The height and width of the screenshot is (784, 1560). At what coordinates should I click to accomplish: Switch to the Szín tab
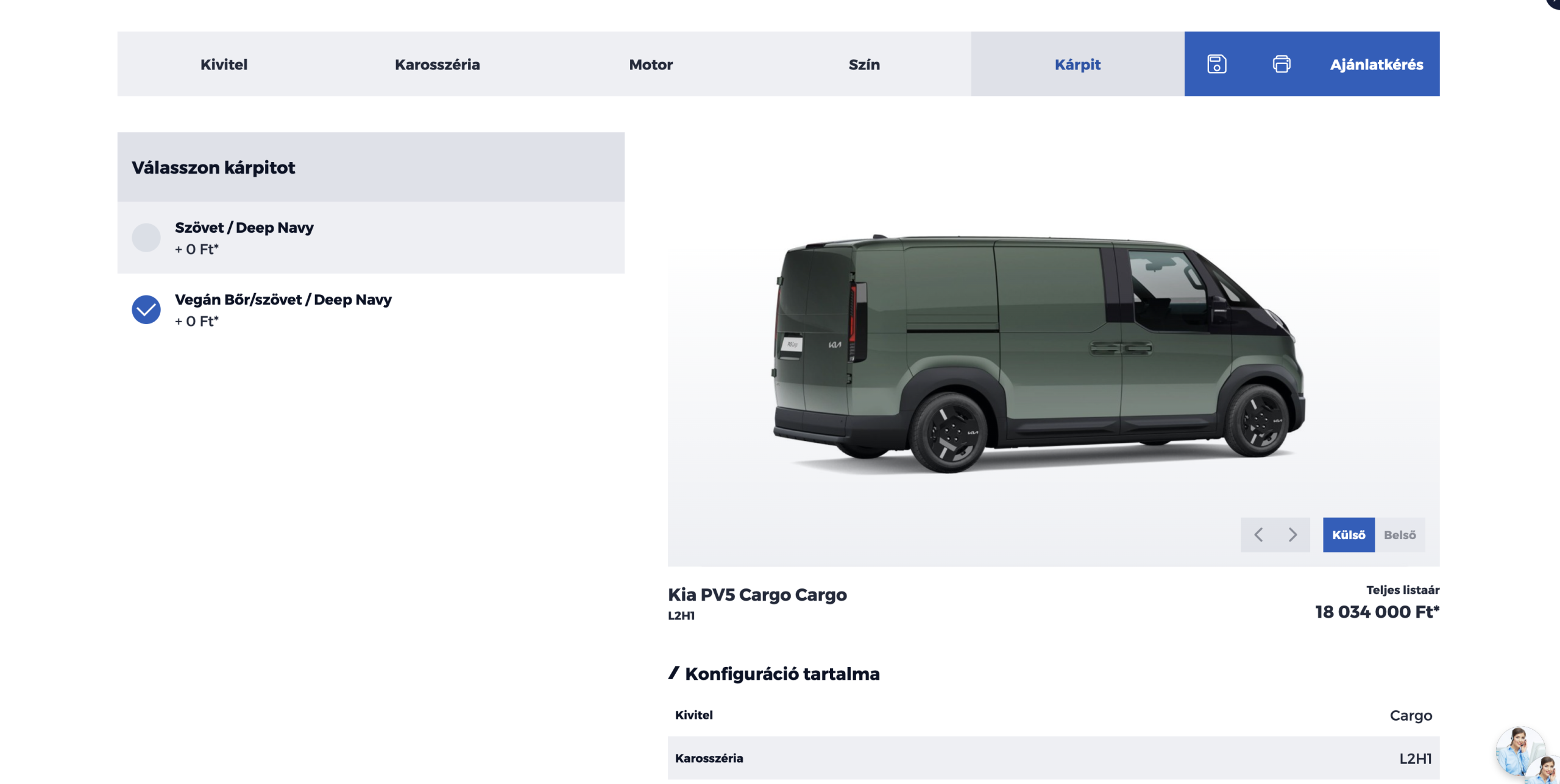pyautogui.click(x=864, y=64)
